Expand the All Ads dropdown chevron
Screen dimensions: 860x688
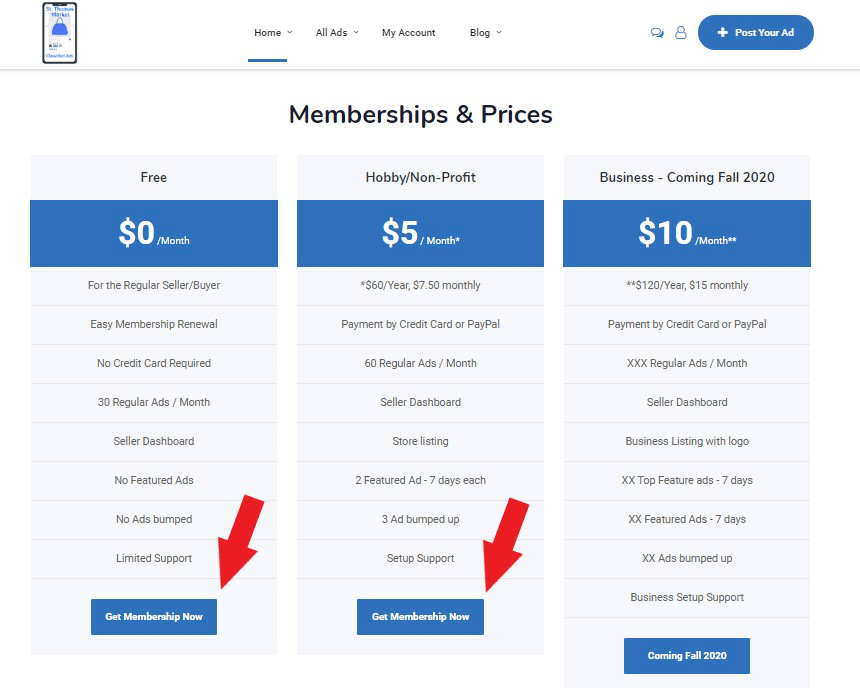[356, 32]
